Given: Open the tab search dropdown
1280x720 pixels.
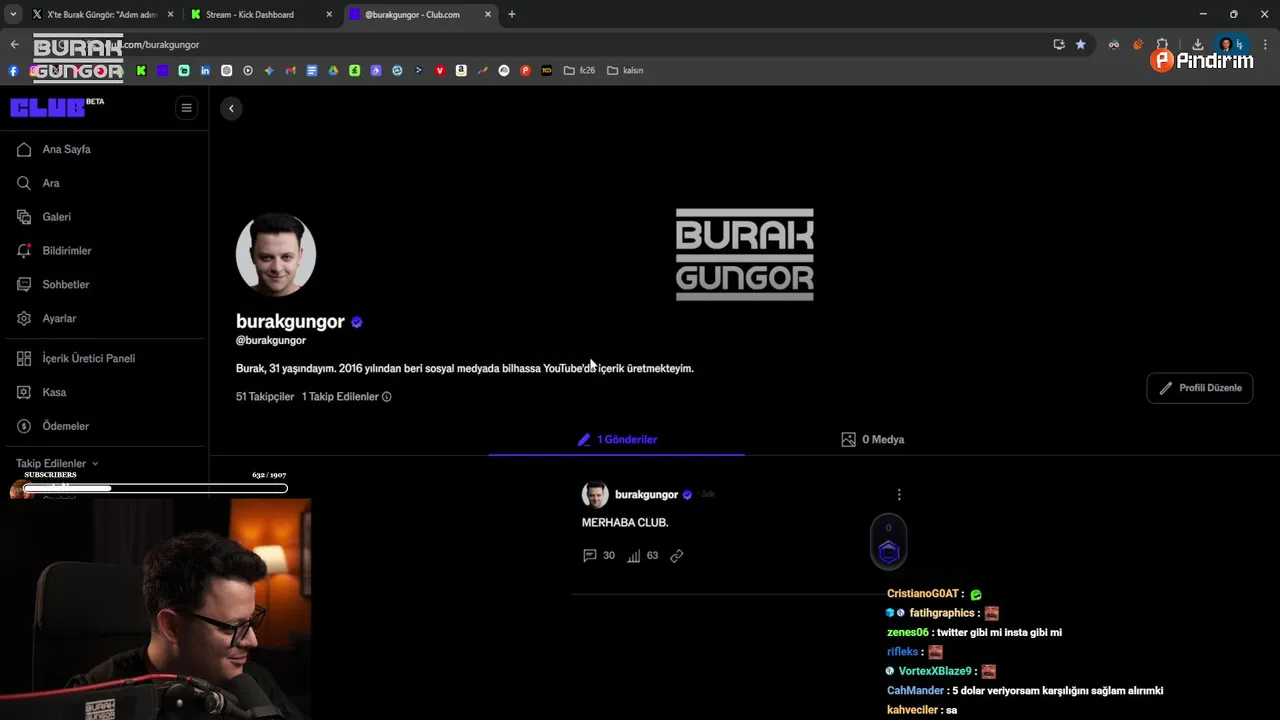Looking at the screenshot, I should click(x=13, y=15).
